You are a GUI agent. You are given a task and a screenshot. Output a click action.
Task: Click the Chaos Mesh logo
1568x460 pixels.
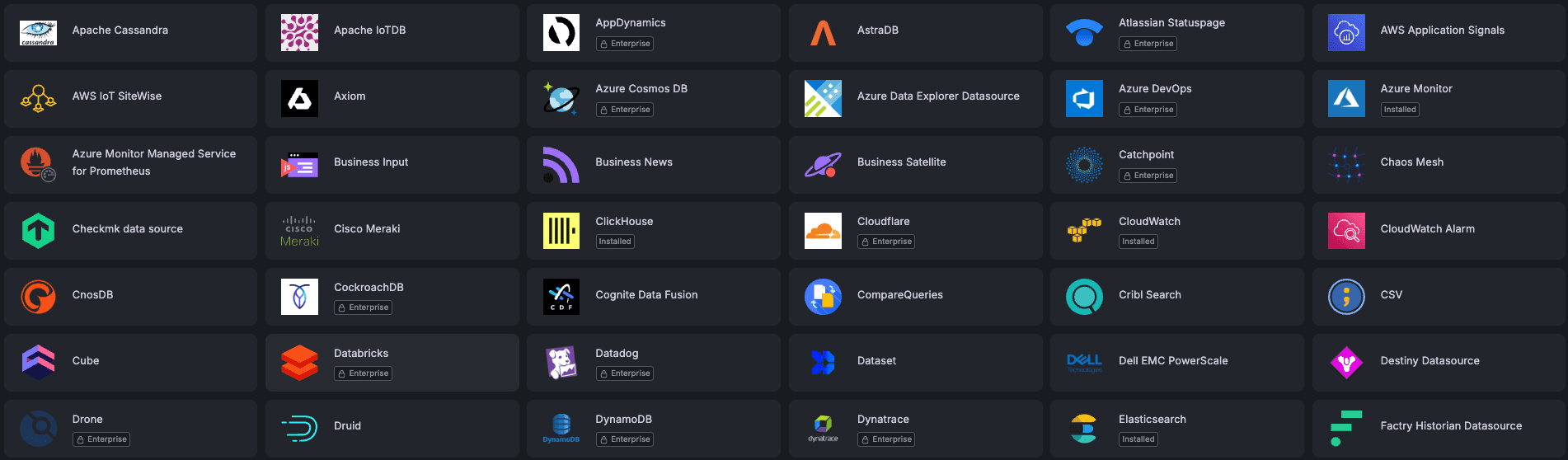pos(1346,165)
